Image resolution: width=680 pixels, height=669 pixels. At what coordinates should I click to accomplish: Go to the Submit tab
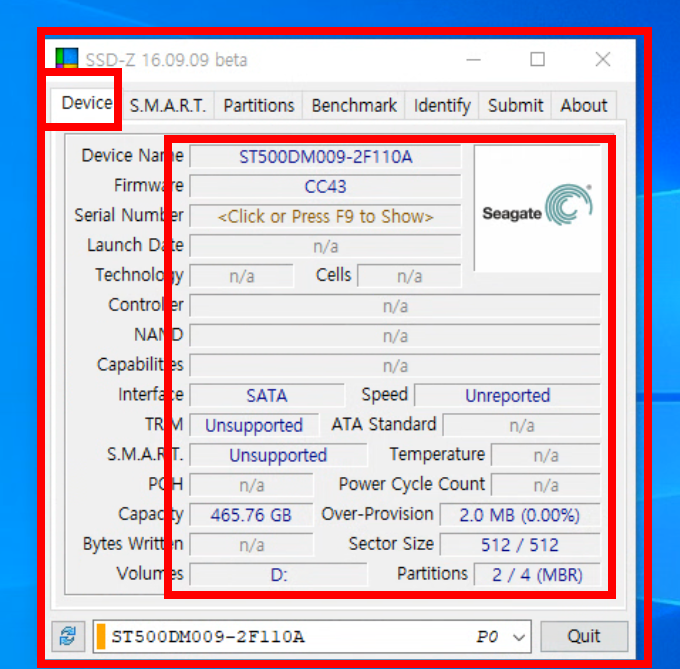pyautogui.click(x=515, y=105)
